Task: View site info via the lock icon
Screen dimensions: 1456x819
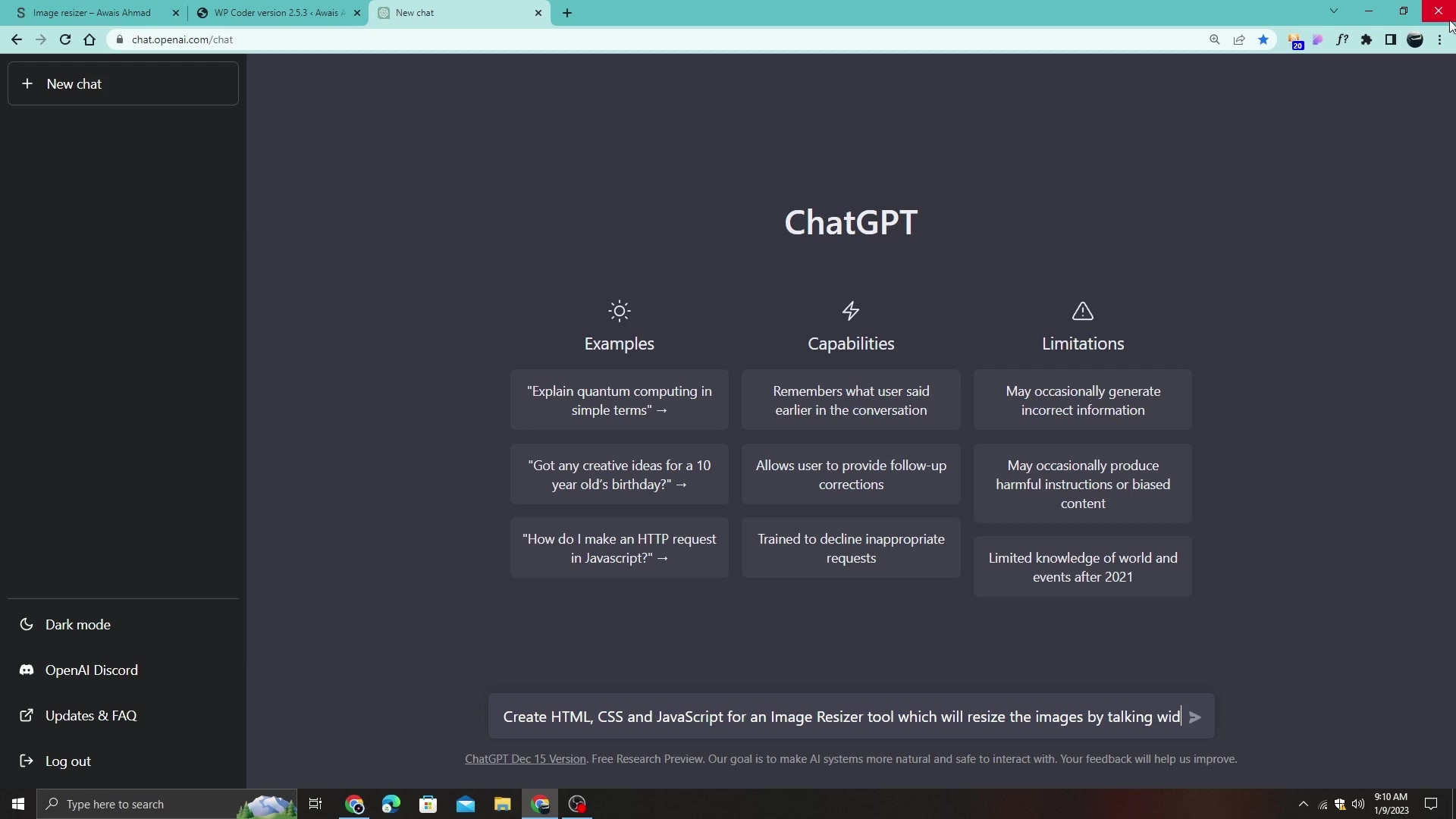Action: tap(119, 40)
